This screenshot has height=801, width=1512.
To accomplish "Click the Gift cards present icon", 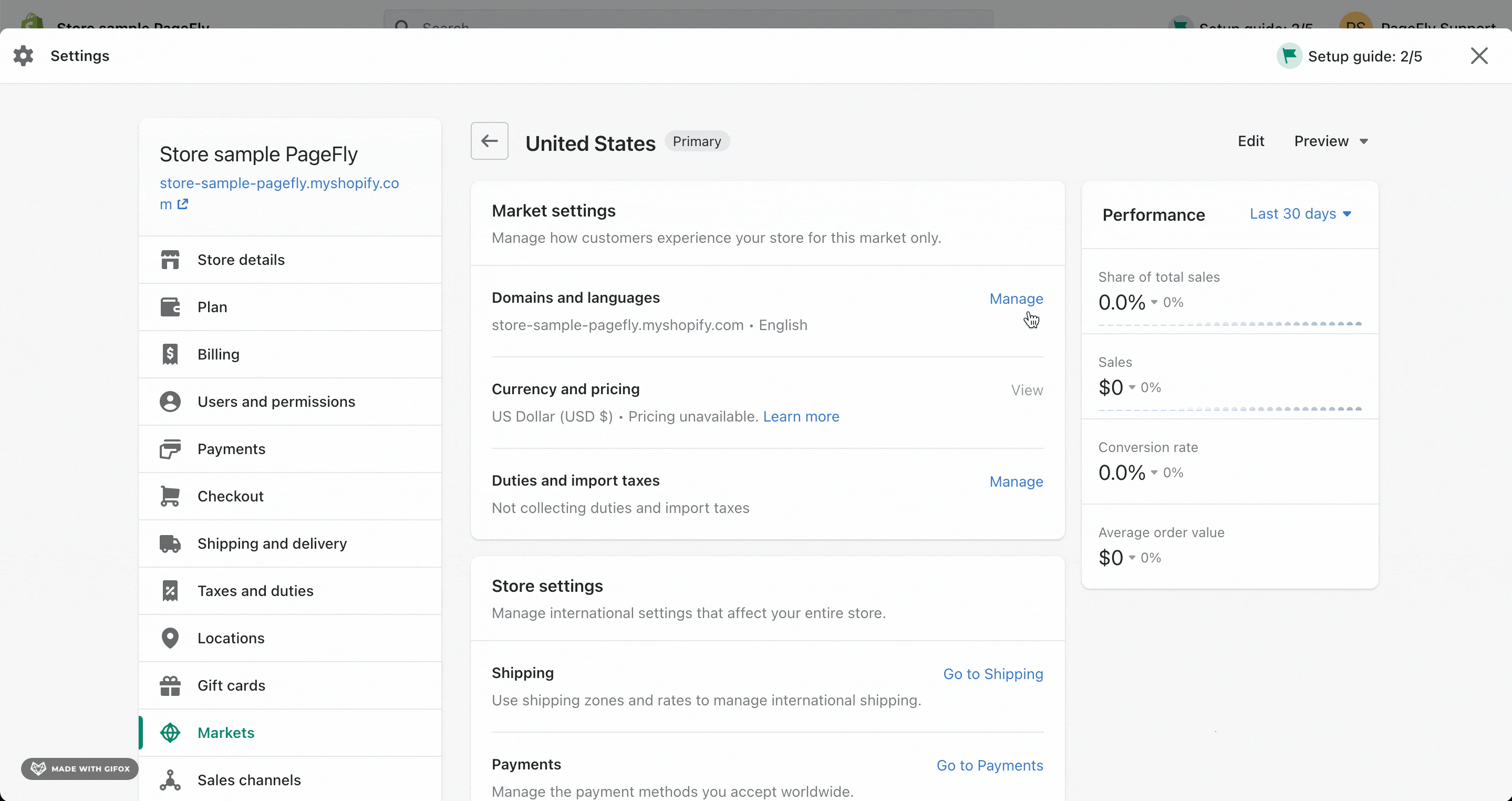I will [170, 686].
